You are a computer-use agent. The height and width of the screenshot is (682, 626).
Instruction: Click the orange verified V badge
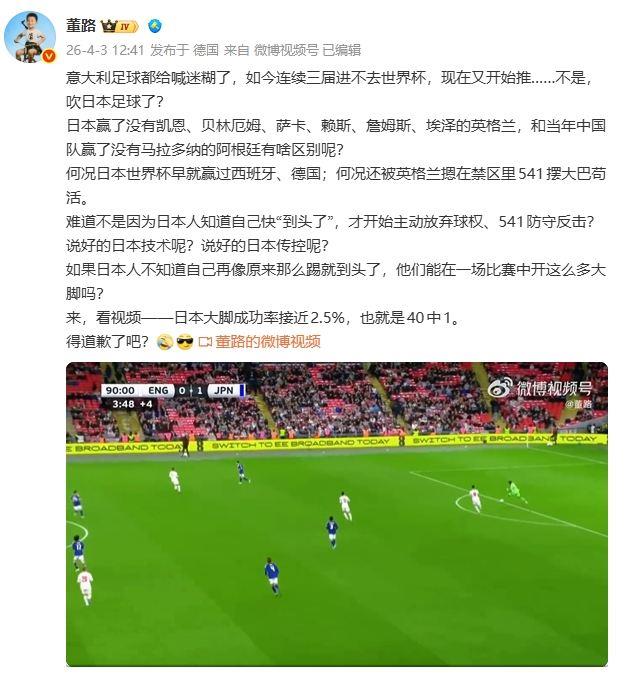pyautogui.click(x=49, y=56)
